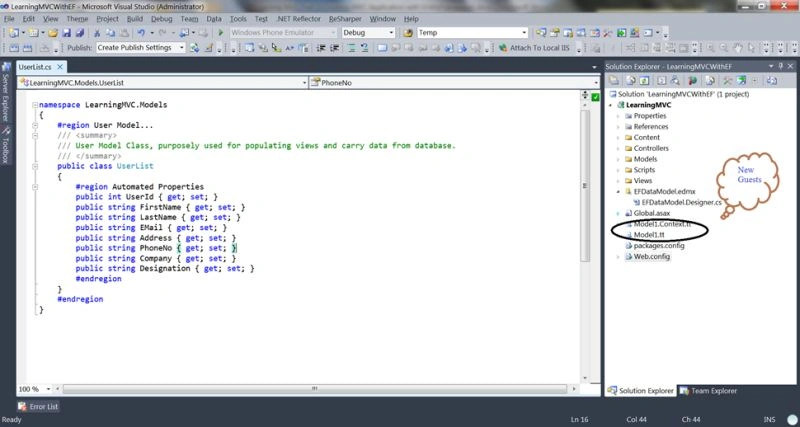Click the Find in Files icon beside Temp box
The image size is (800, 427).
[x=408, y=33]
